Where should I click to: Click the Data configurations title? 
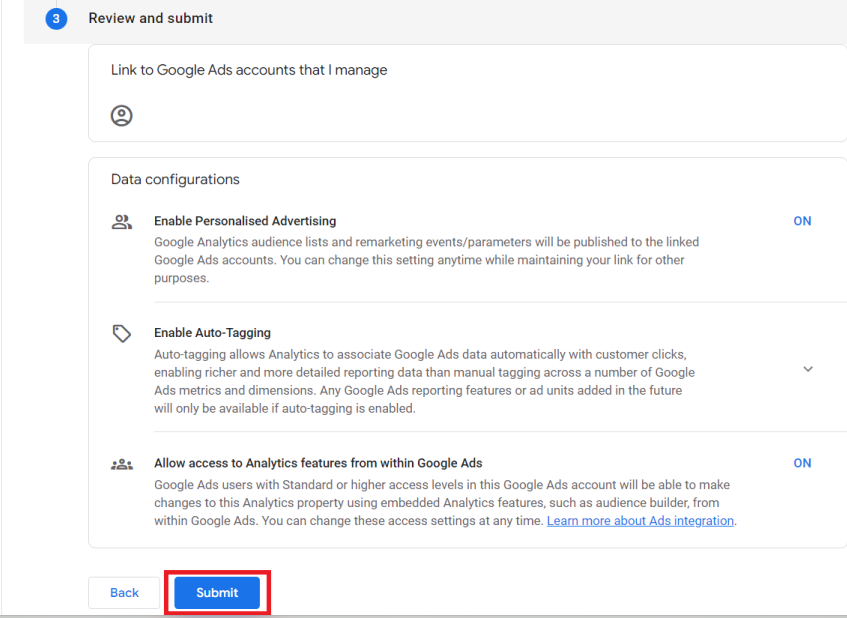[175, 179]
